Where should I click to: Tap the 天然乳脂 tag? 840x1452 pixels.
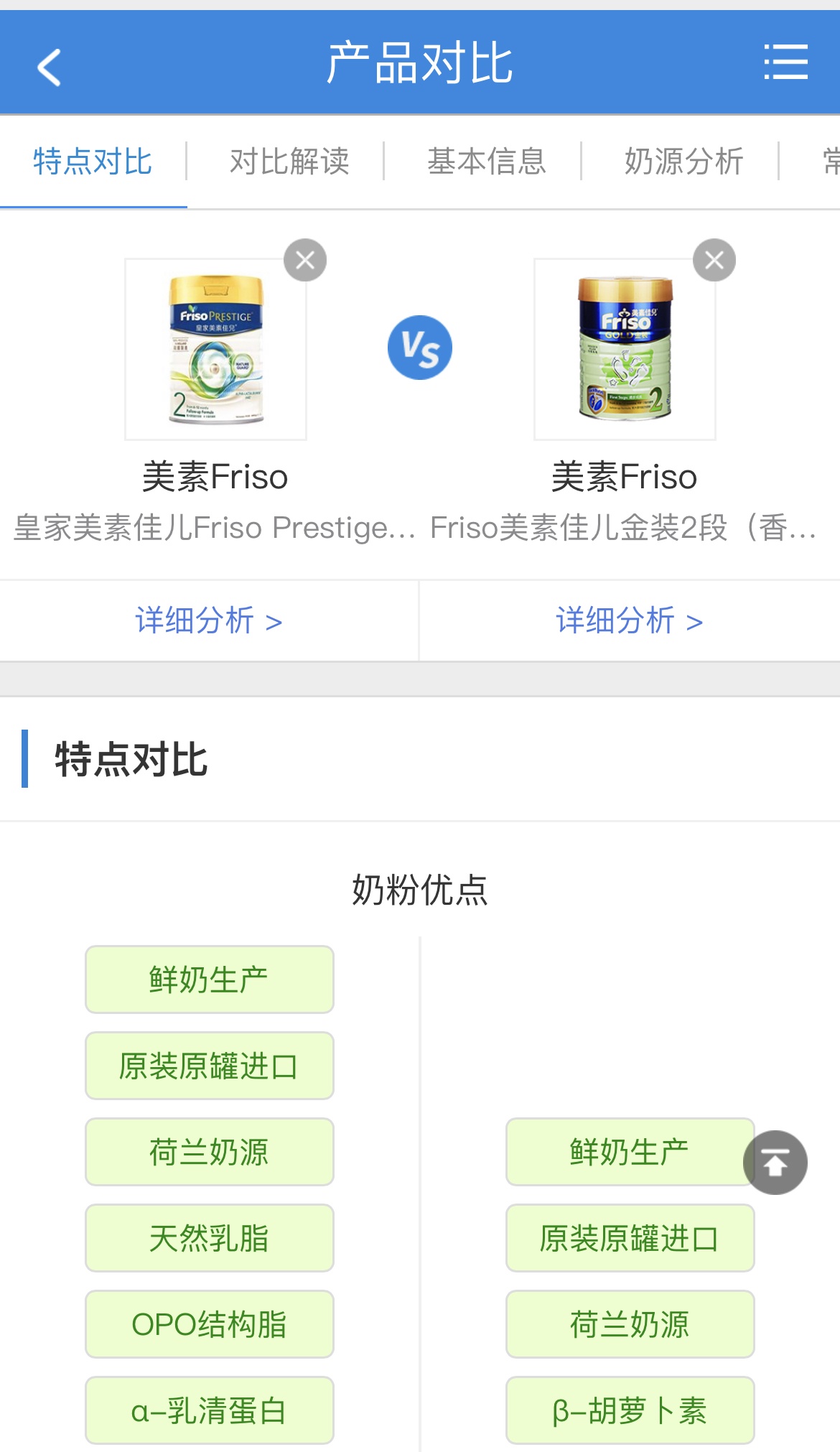click(x=209, y=1238)
